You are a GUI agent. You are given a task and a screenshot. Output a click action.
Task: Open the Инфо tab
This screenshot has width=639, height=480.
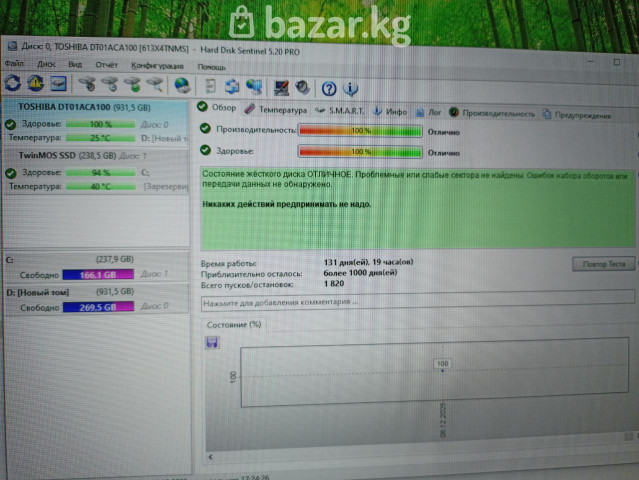(x=390, y=112)
